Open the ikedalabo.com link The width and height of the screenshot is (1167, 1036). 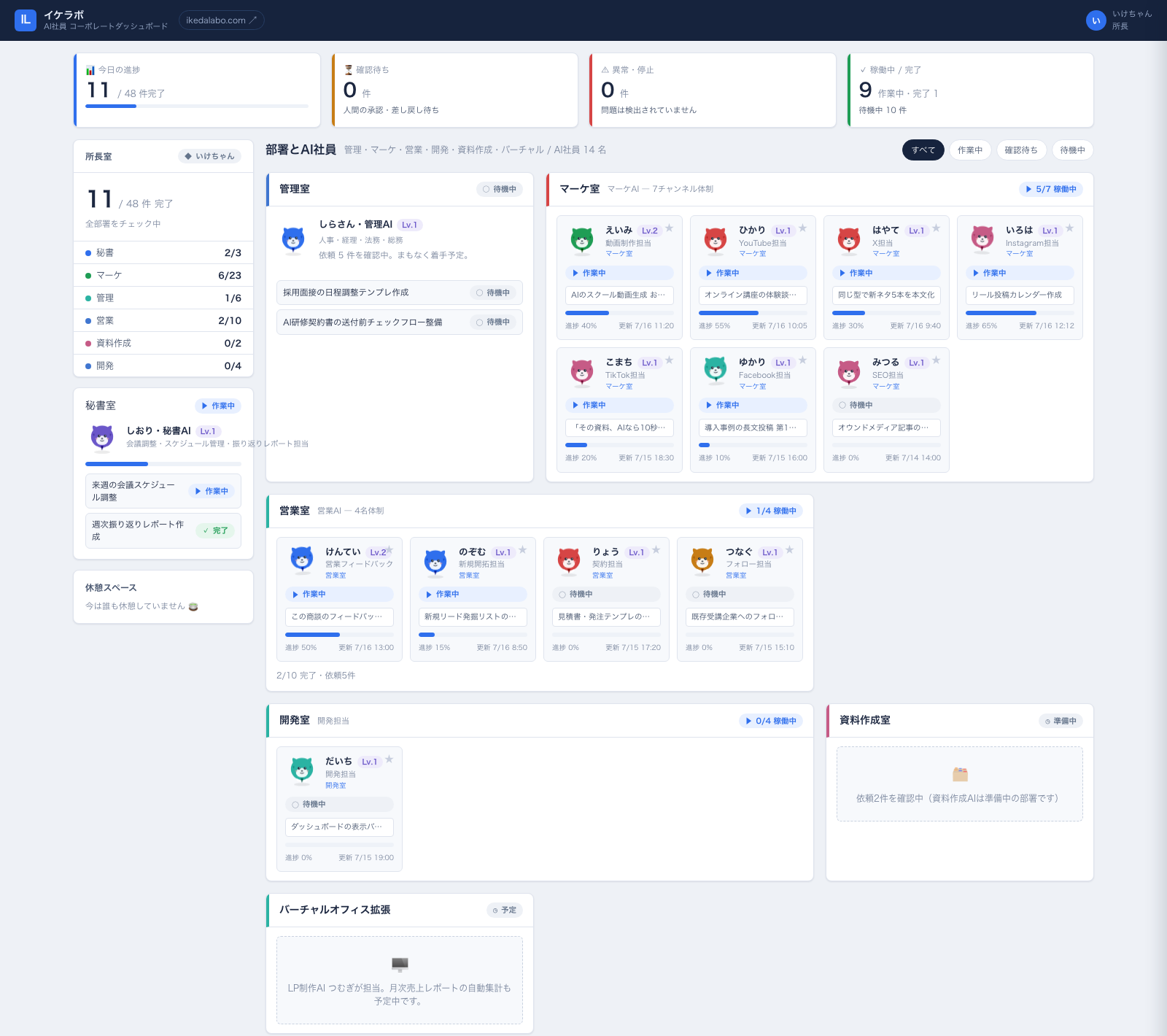pyautogui.click(x=222, y=20)
